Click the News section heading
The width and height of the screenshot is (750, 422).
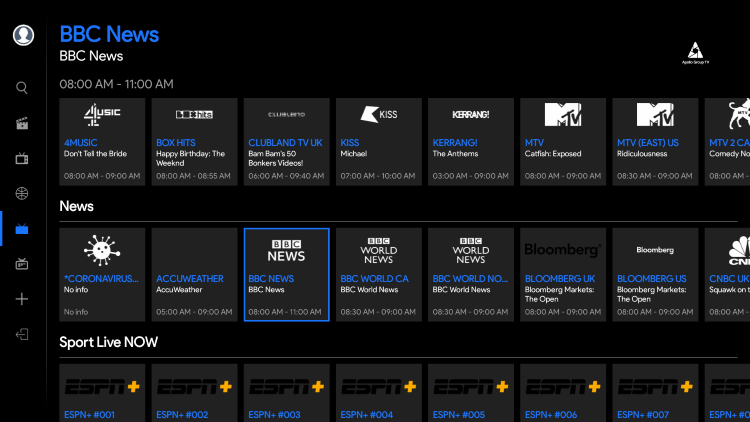coord(77,206)
